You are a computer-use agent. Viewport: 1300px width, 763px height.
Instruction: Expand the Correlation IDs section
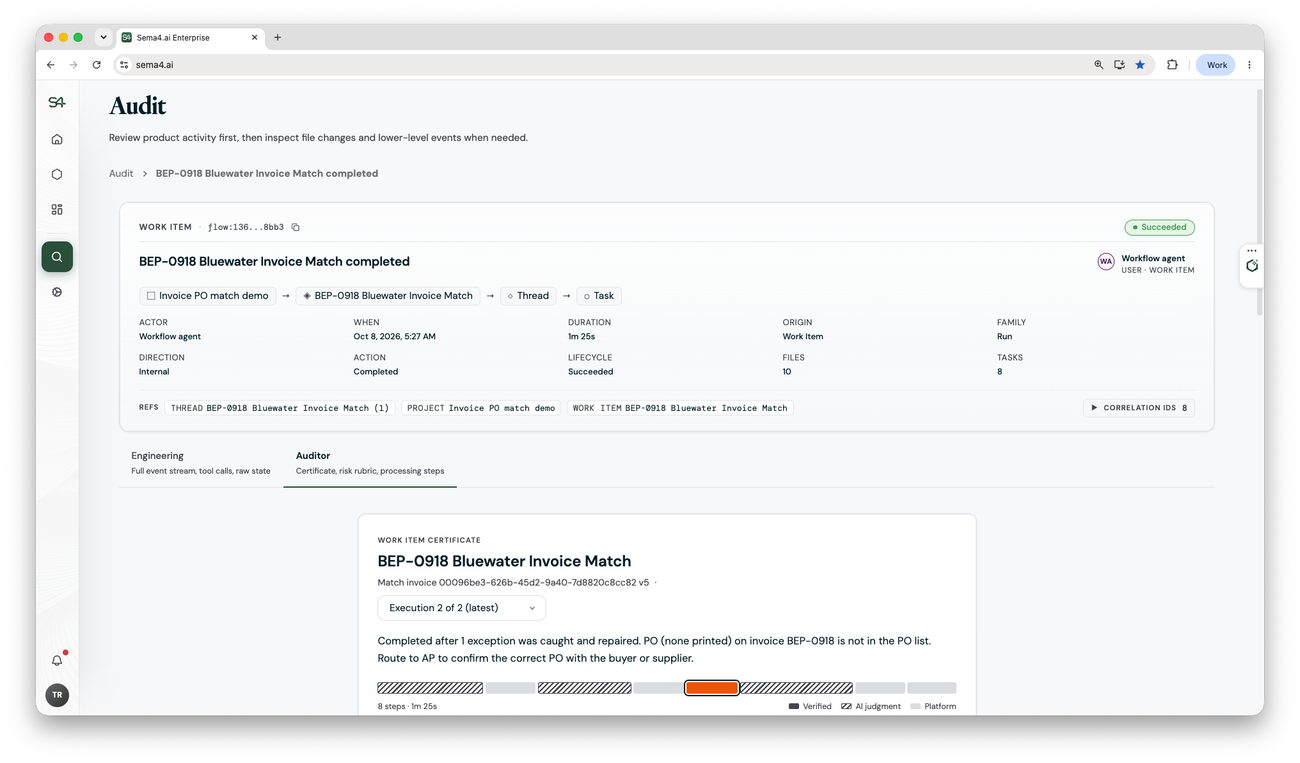tap(1139, 408)
